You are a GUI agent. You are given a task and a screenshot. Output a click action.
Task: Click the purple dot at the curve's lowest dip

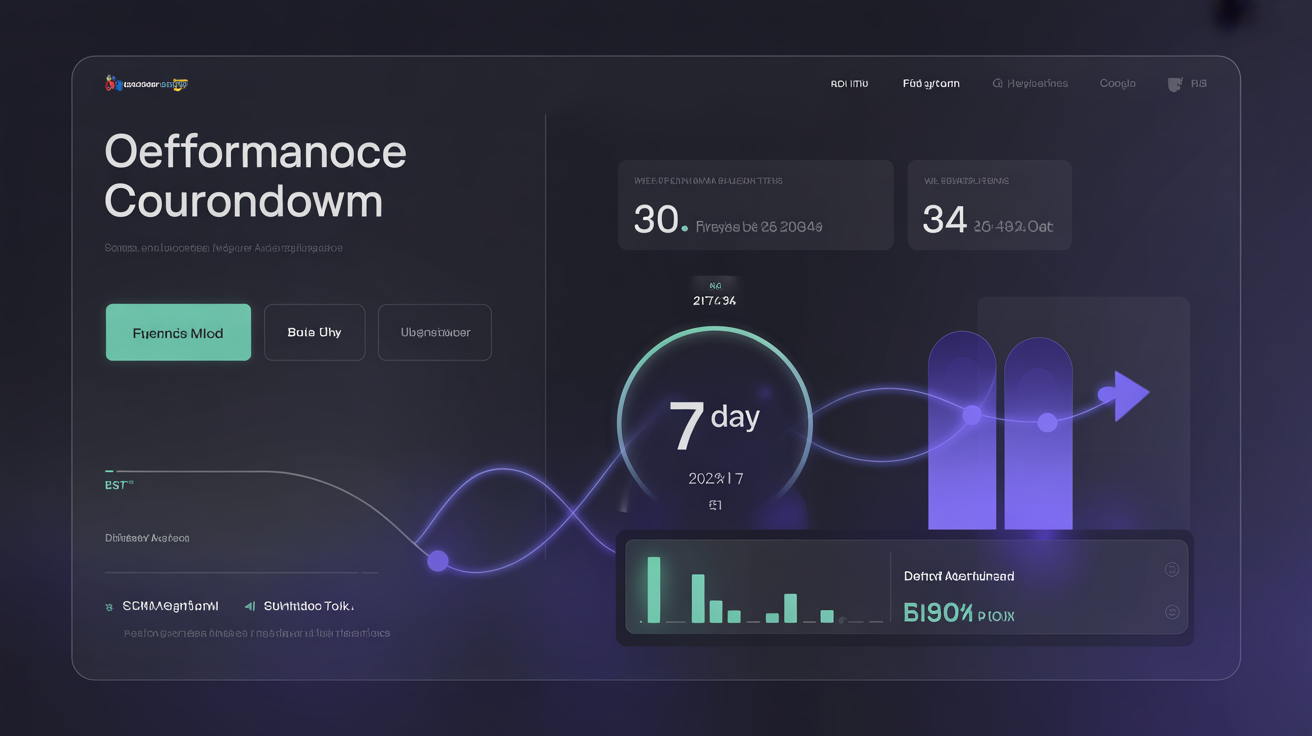pos(438,561)
